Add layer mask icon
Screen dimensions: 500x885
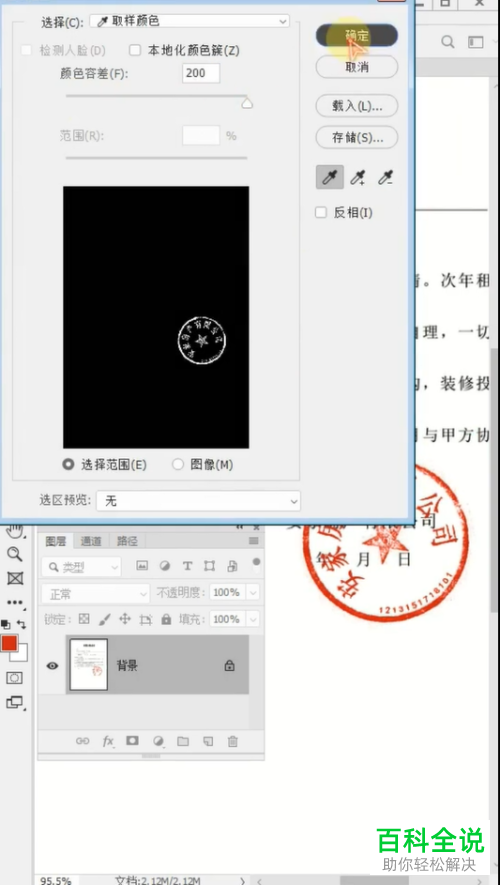coord(132,741)
